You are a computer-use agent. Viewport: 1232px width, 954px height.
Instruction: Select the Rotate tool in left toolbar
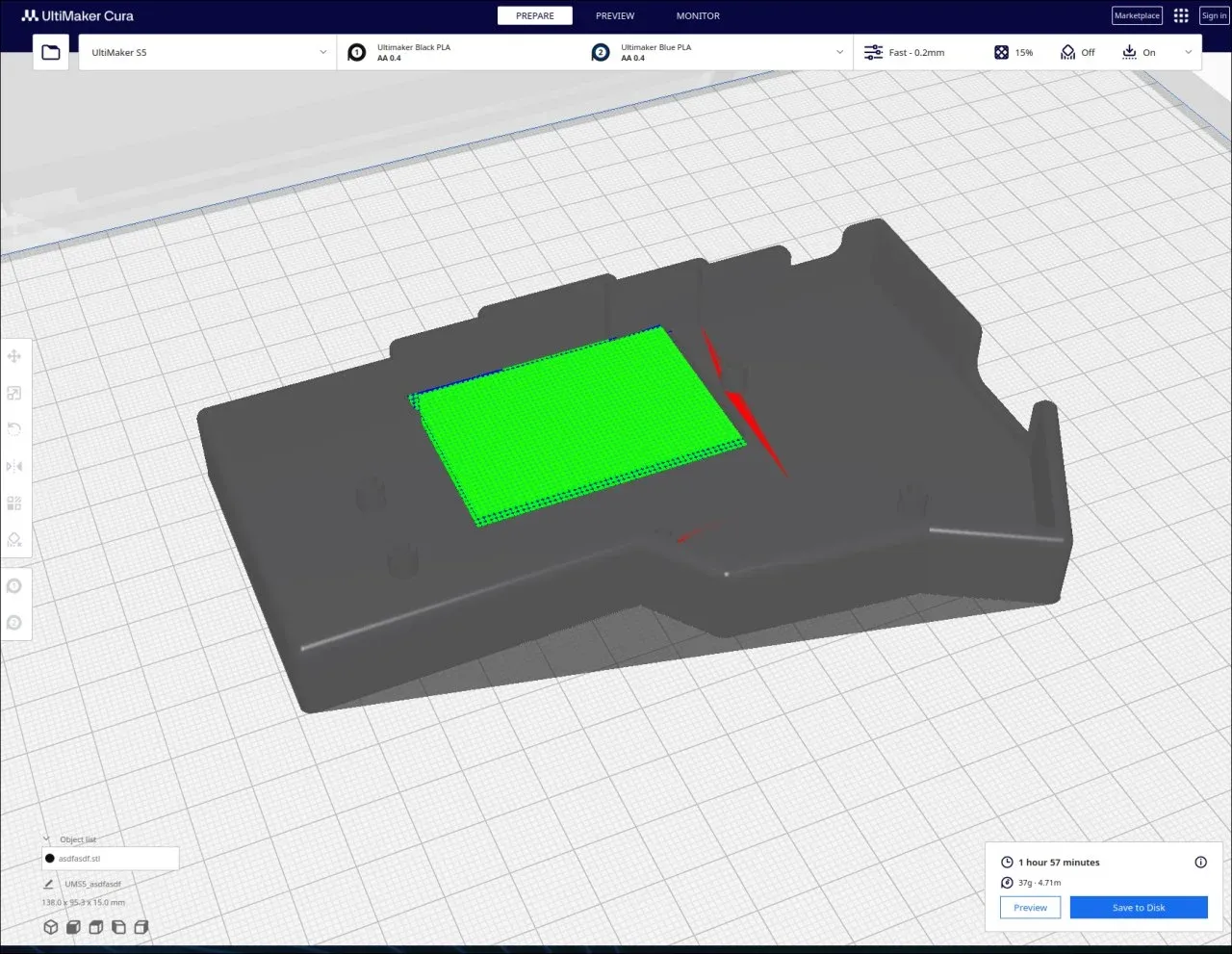click(14, 429)
